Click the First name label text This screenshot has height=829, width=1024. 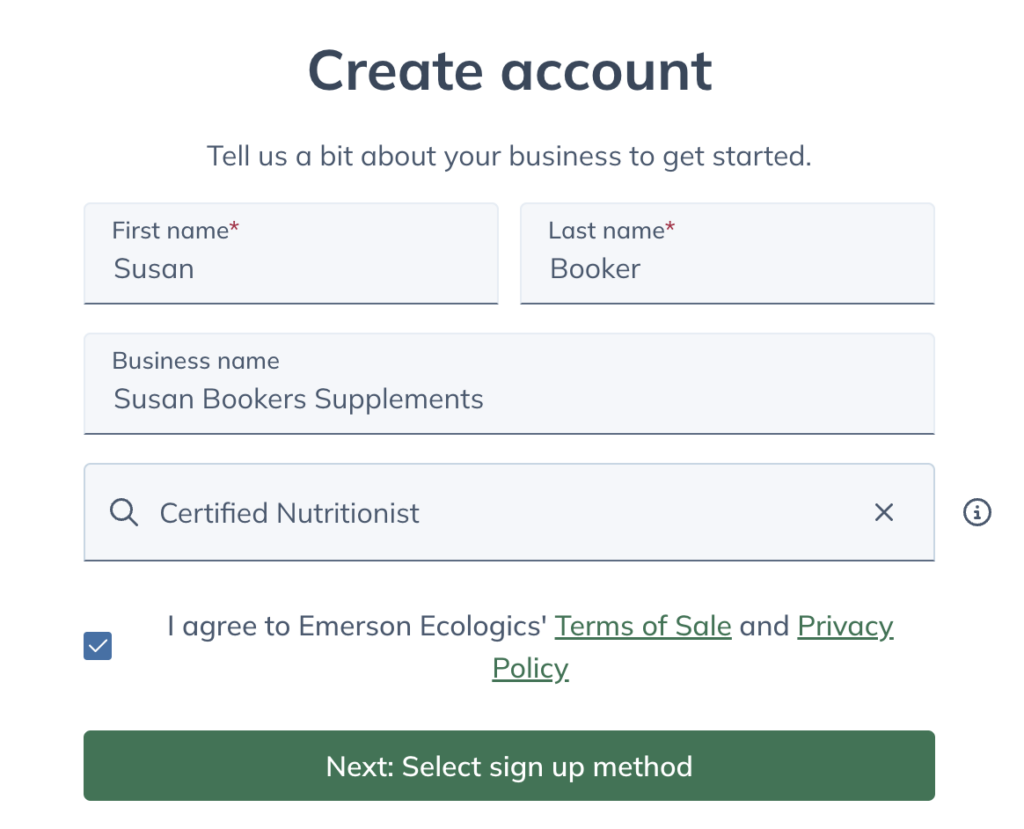169,231
